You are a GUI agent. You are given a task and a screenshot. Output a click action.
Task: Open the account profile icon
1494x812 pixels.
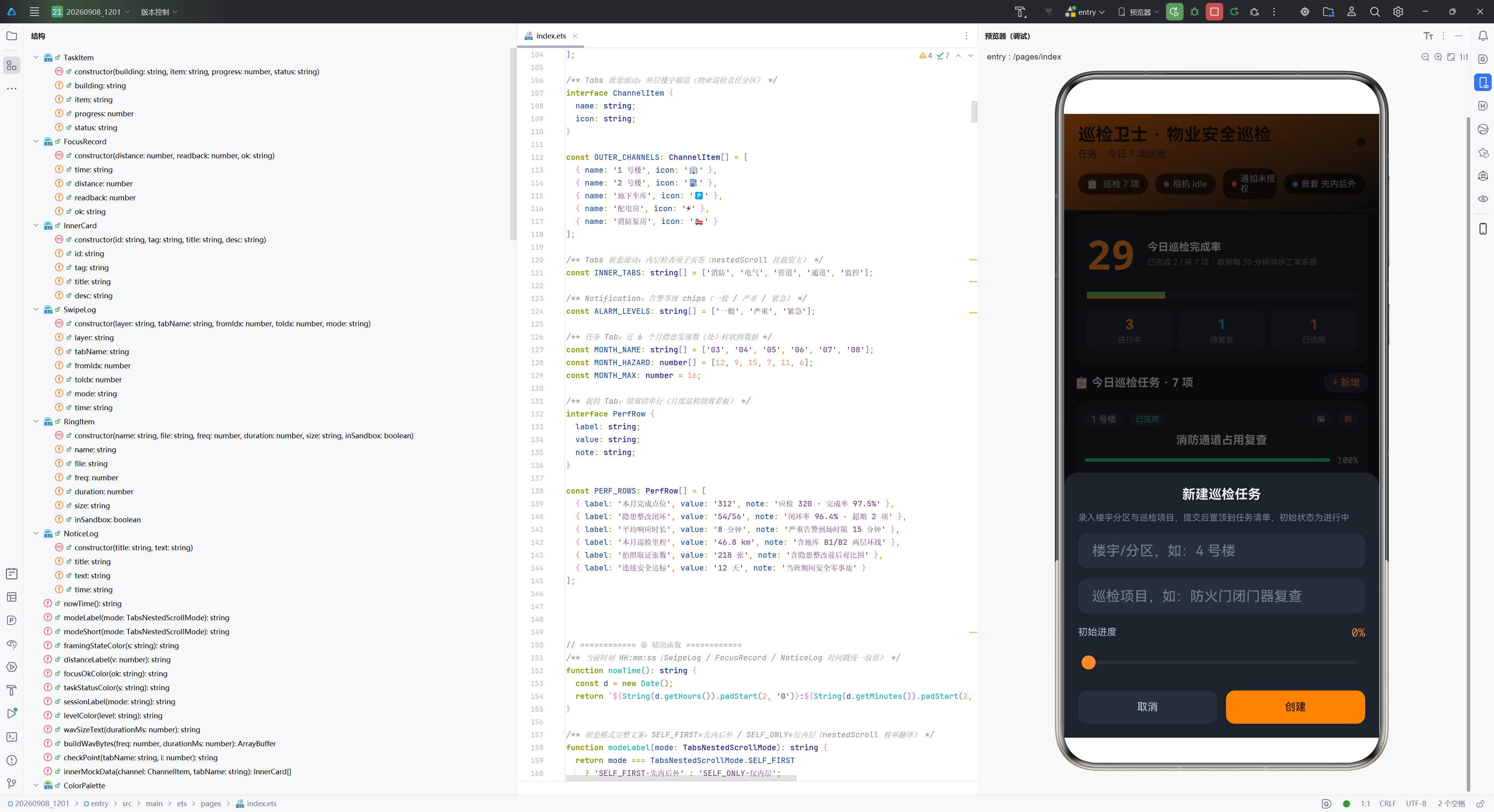click(x=1351, y=12)
